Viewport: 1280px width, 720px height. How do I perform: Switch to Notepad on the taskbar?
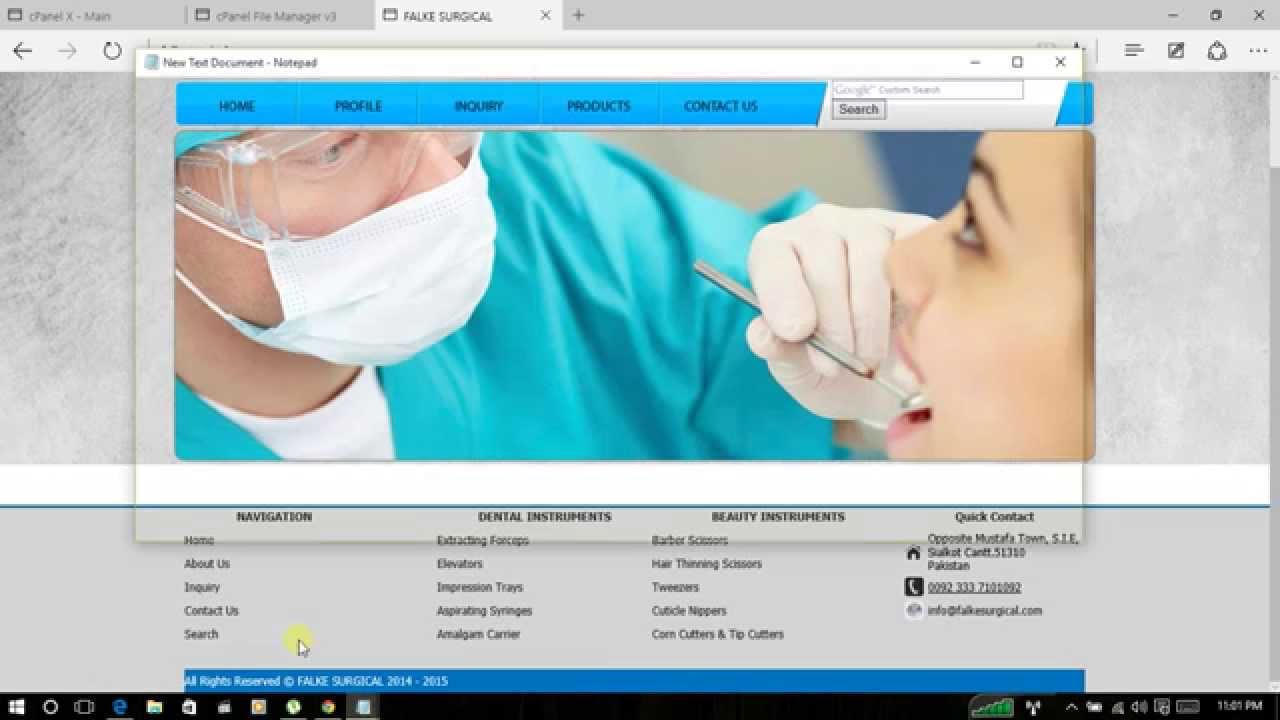[363, 707]
